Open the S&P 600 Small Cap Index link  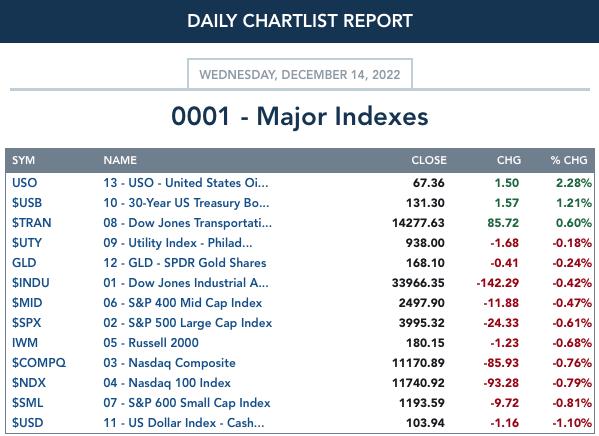coord(187,403)
